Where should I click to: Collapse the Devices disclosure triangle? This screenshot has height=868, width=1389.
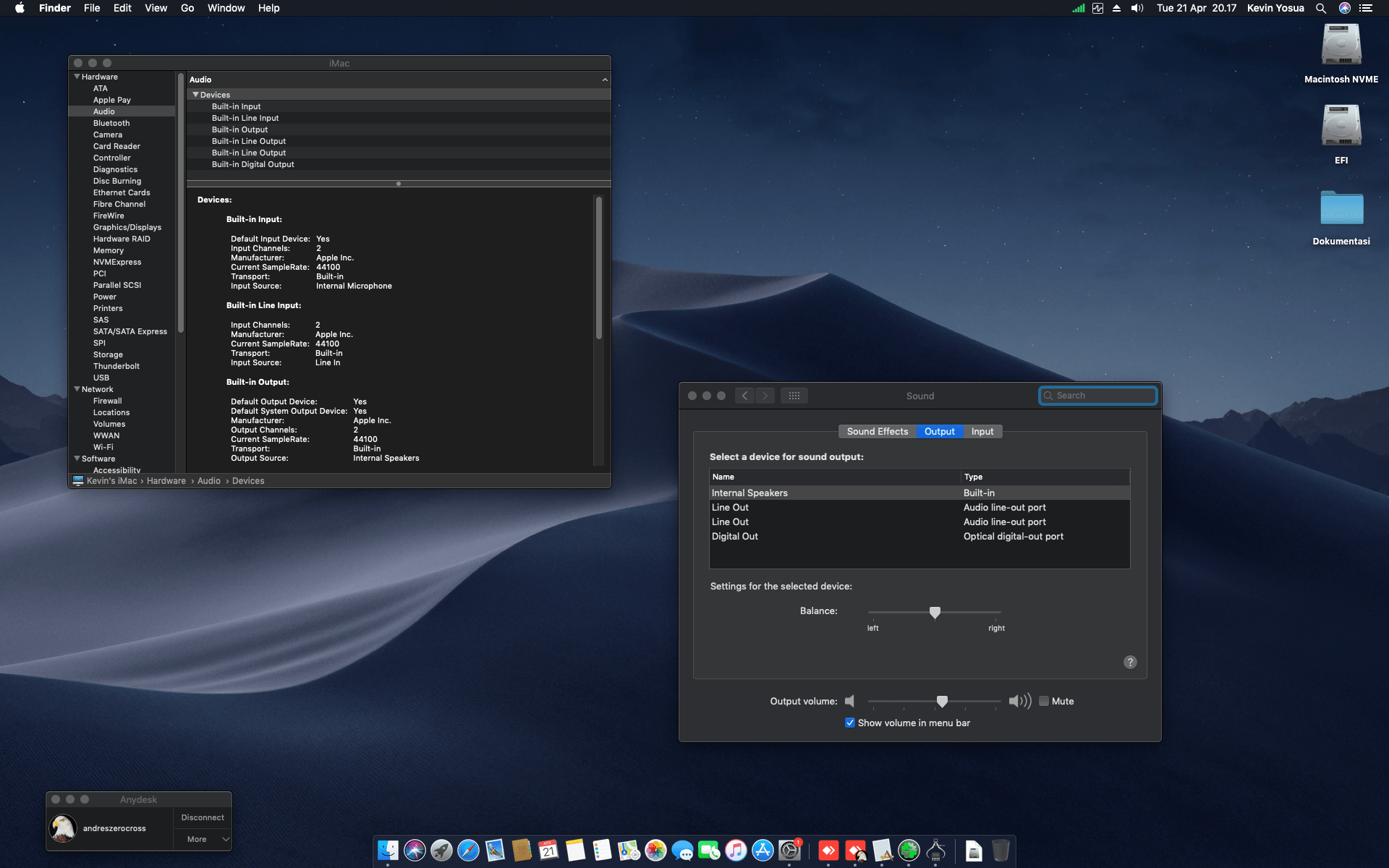pos(195,94)
